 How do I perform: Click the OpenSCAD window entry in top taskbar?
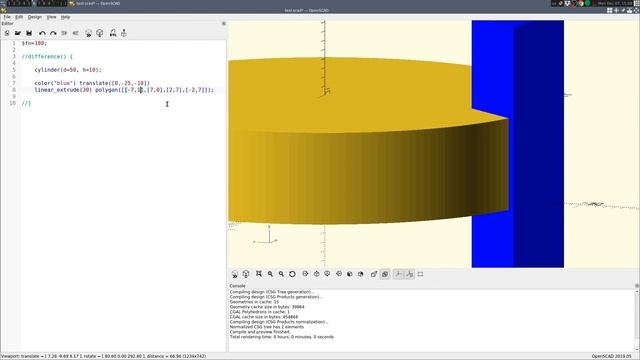(95, 3)
